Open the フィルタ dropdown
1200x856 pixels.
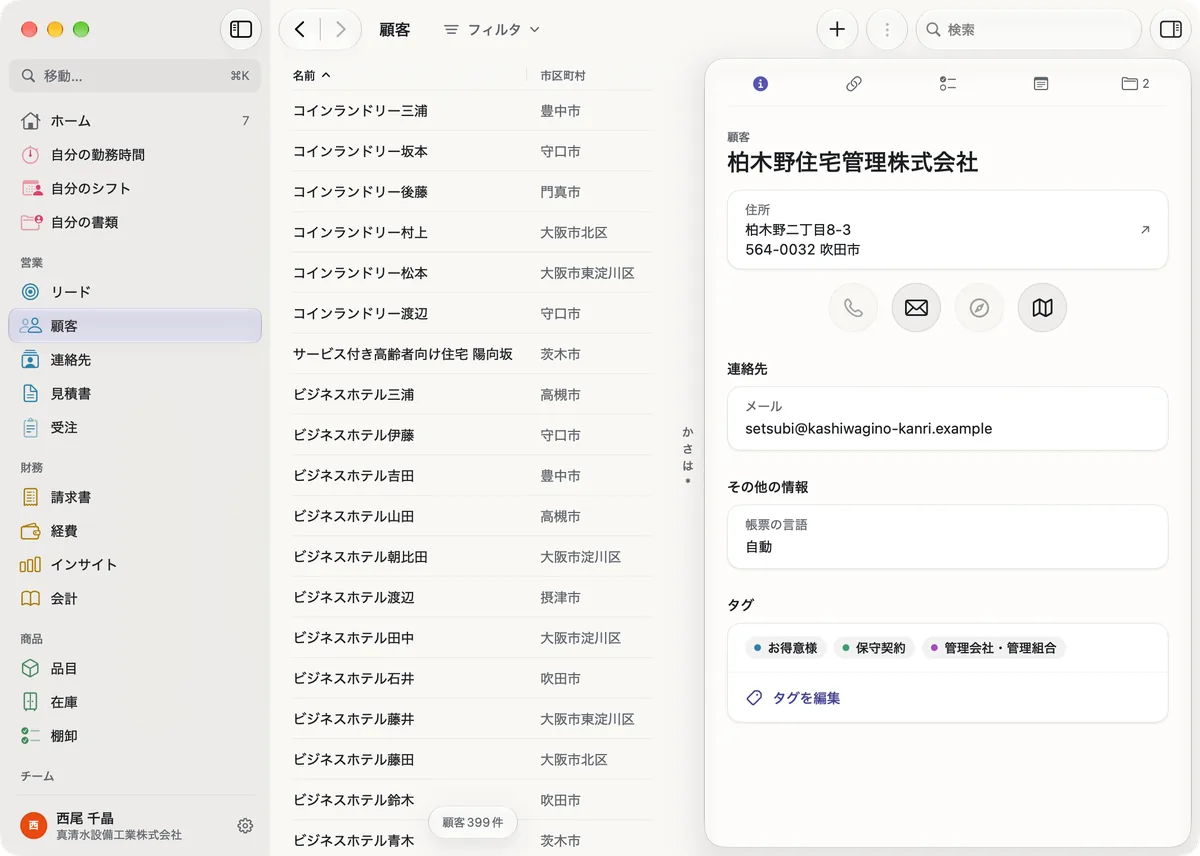click(x=492, y=30)
